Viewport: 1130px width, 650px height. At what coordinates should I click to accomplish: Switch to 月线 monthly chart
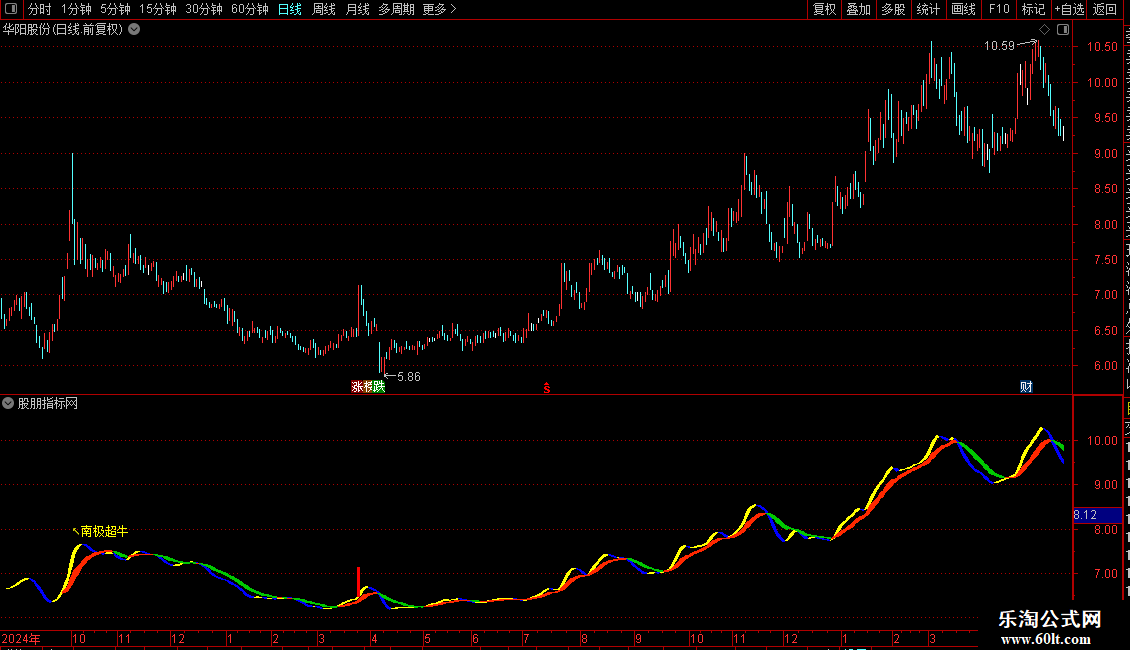[x=357, y=9]
